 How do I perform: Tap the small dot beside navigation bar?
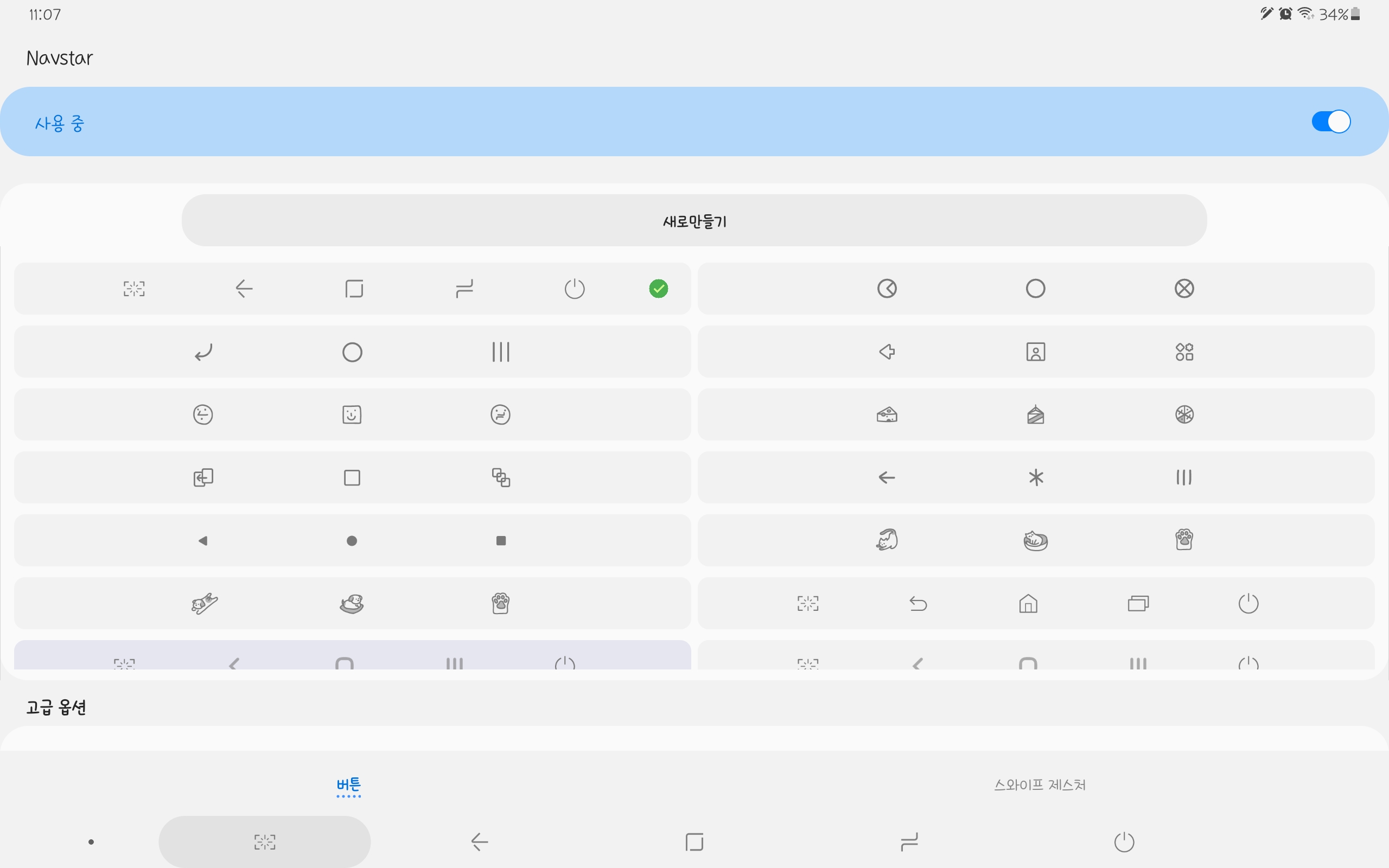click(x=91, y=841)
